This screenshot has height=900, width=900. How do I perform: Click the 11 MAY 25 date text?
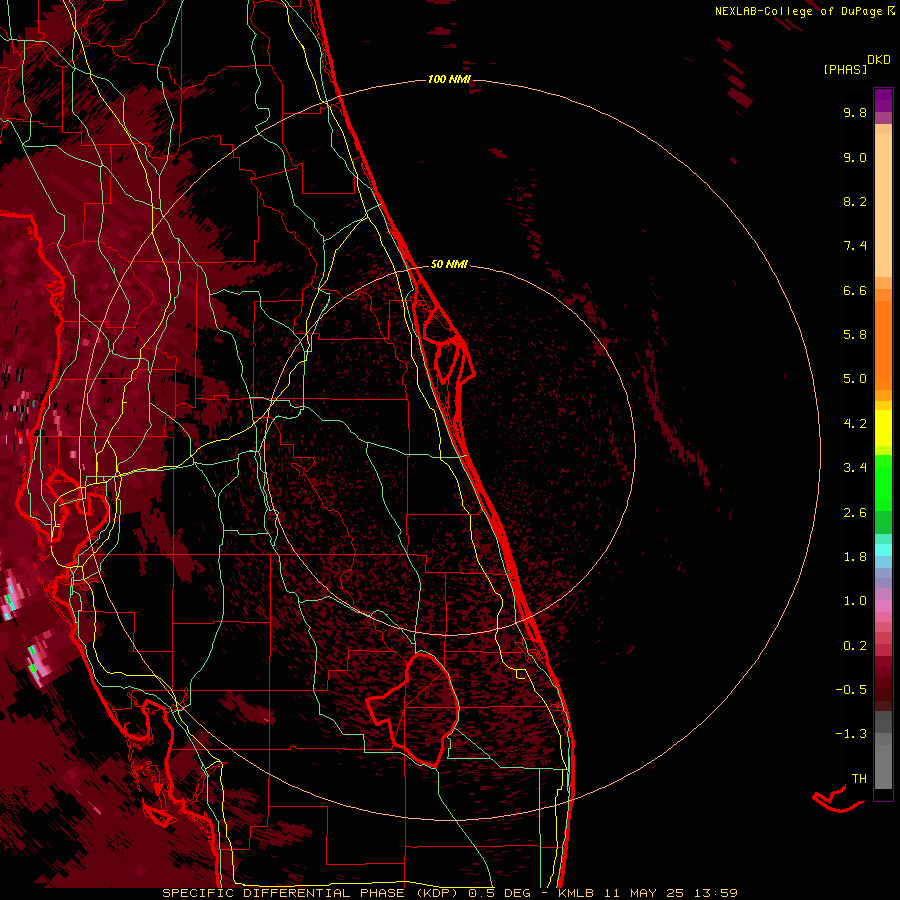coord(645,893)
